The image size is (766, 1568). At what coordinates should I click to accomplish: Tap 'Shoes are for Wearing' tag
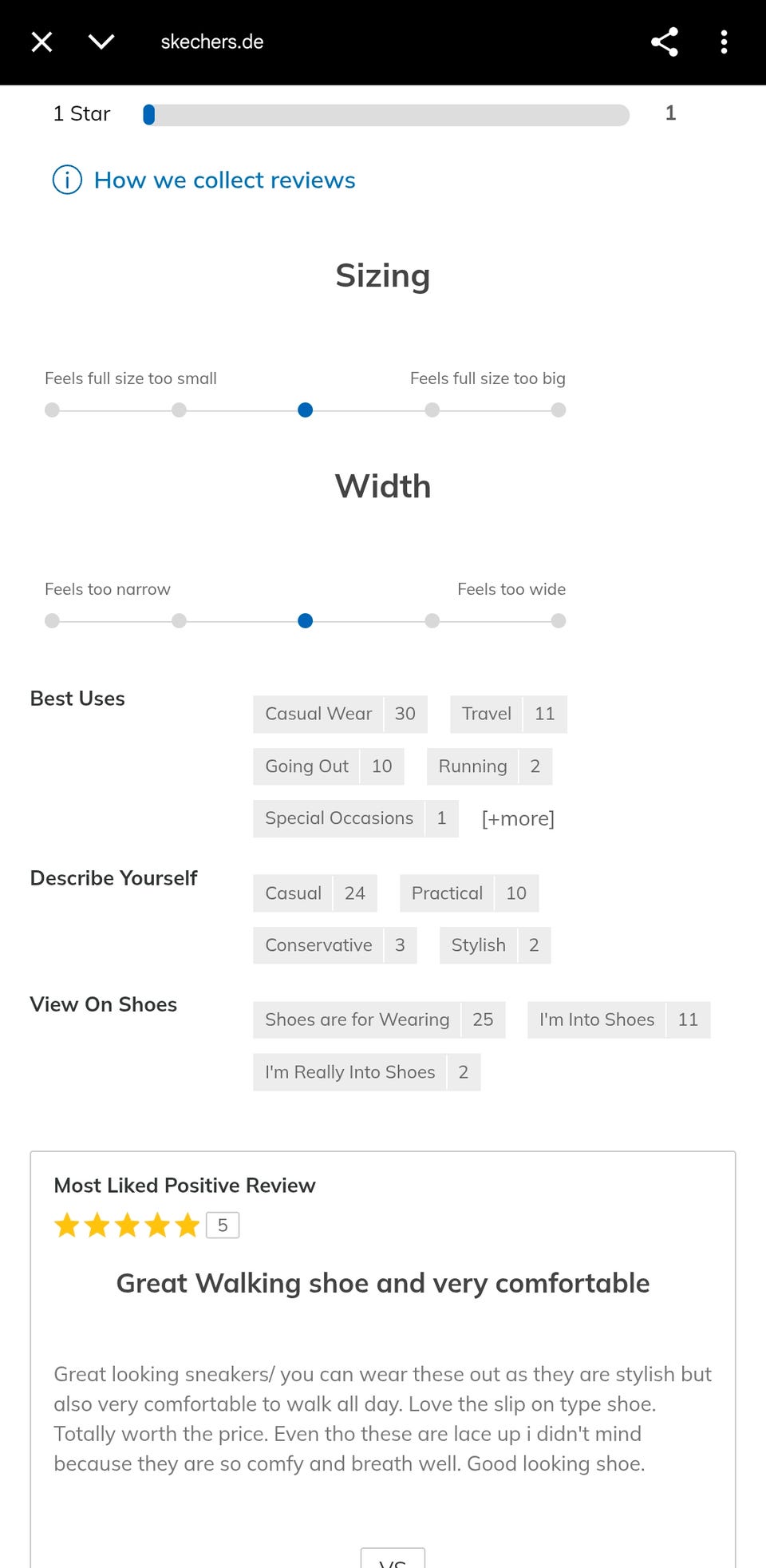tap(378, 1020)
